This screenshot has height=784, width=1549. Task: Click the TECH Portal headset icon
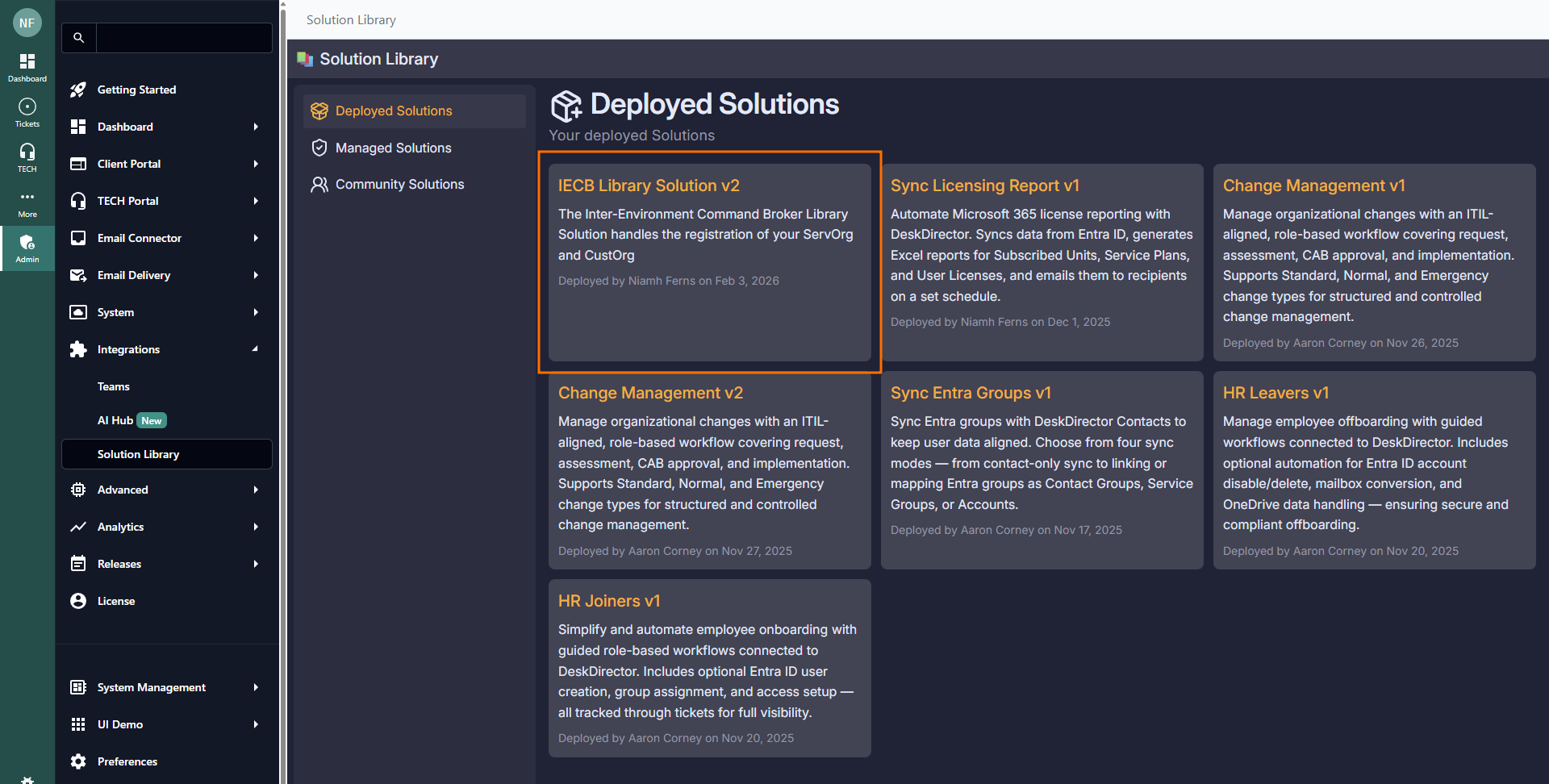[78, 201]
